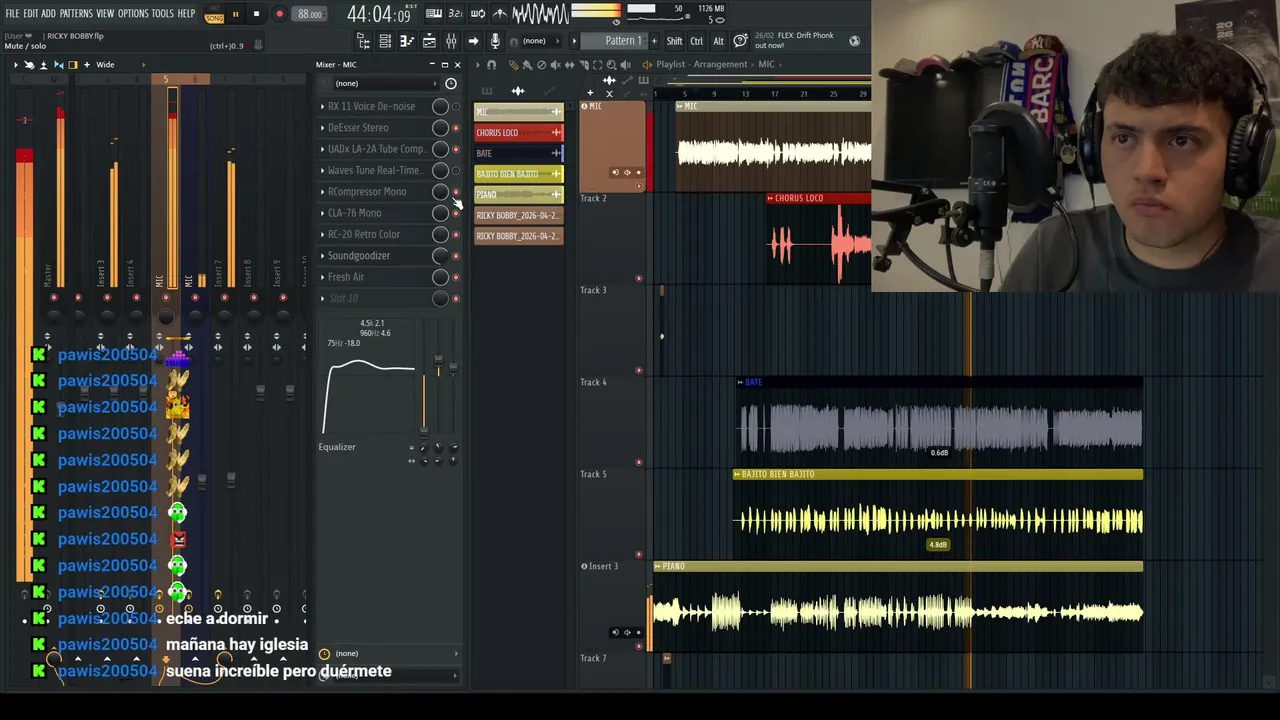This screenshot has height=720, width=1280.
Task: Click the Ctrl modifier button
Action: pos(696,41)
